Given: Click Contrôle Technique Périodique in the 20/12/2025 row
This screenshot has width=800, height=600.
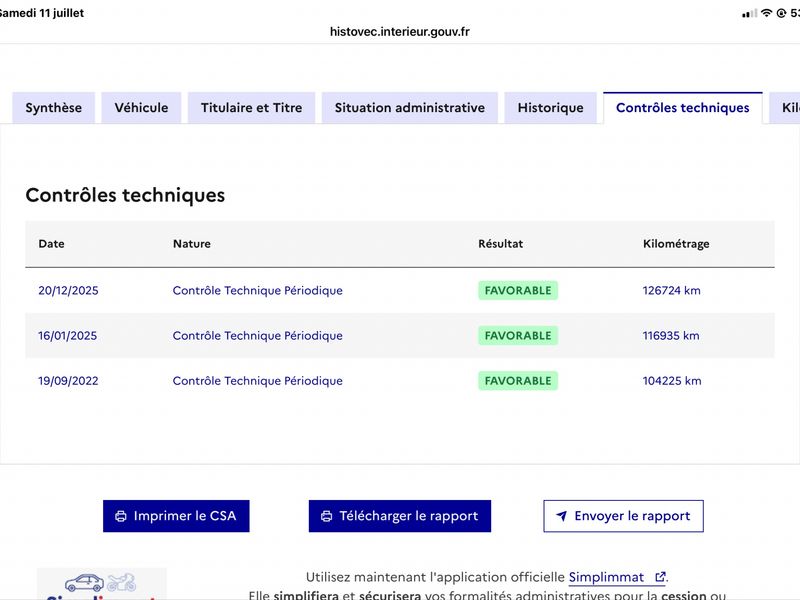Looking at the screenshot, I should click(x=258, y=290).
